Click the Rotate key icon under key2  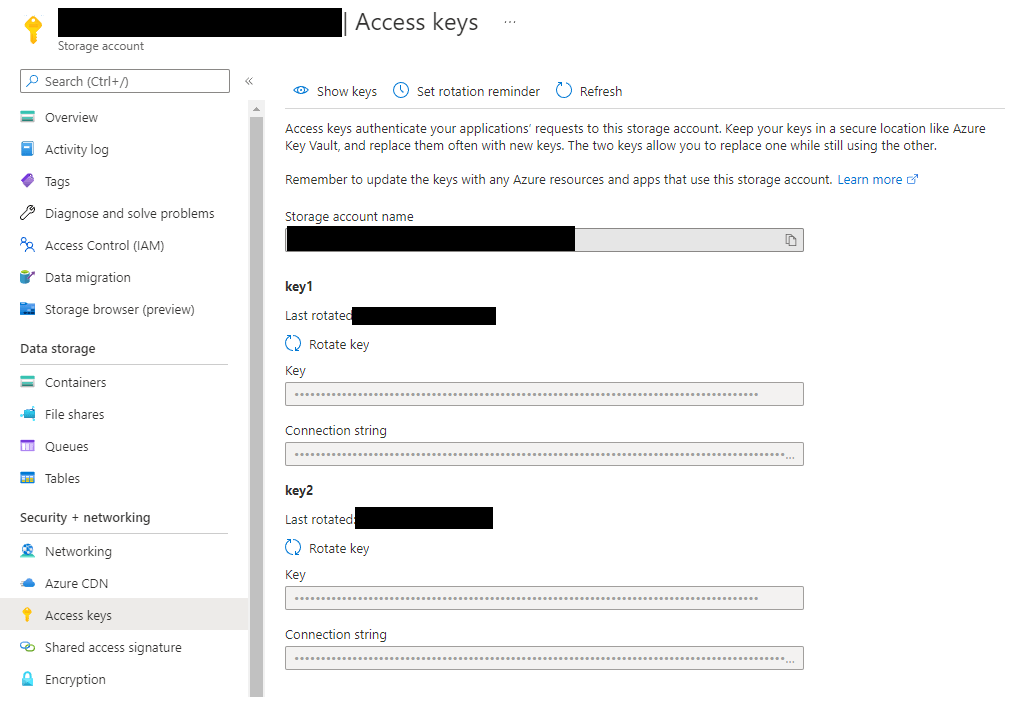point(293,548)
